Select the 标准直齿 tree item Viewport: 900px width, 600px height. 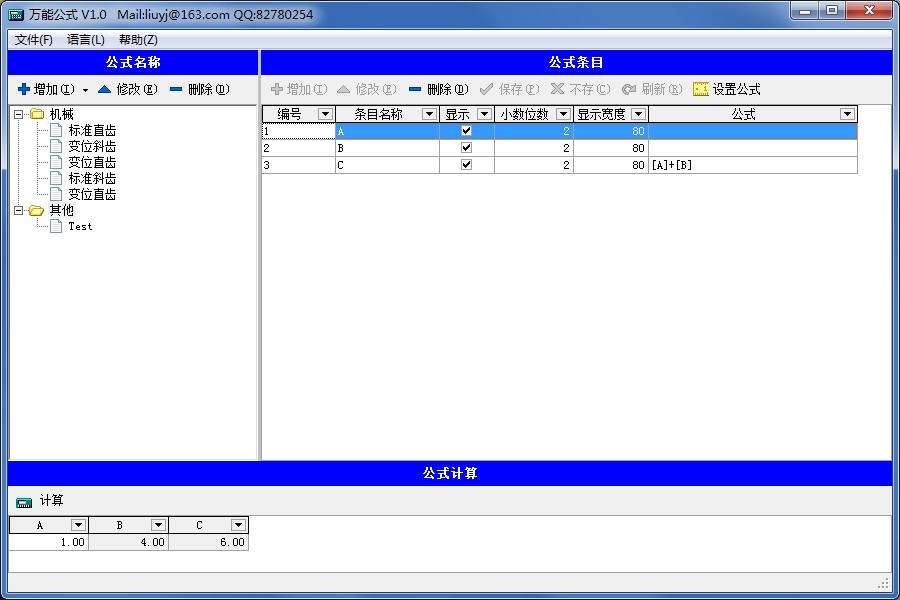[x=92, y=130]
